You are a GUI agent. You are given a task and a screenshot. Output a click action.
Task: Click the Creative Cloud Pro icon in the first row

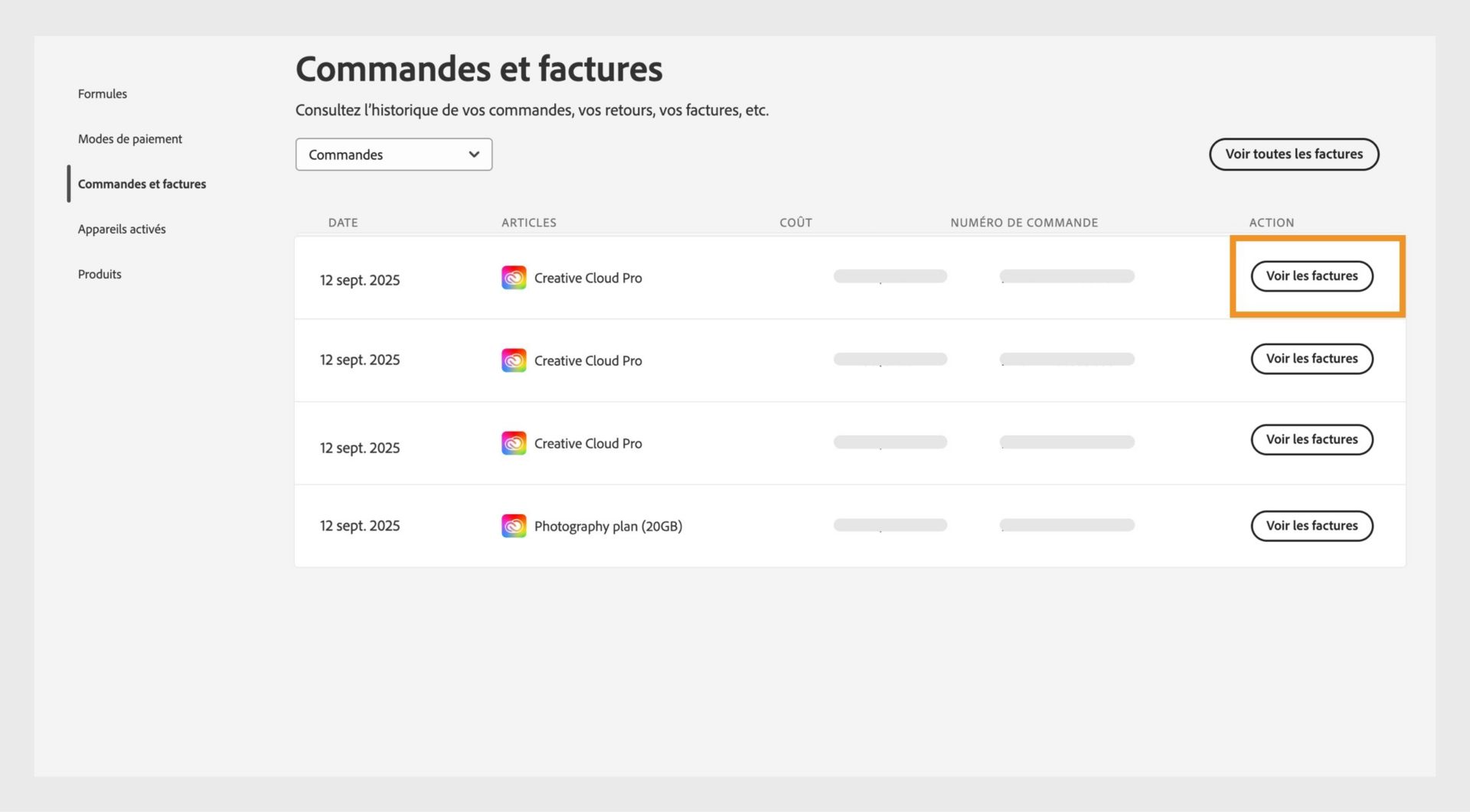point(514,277)
